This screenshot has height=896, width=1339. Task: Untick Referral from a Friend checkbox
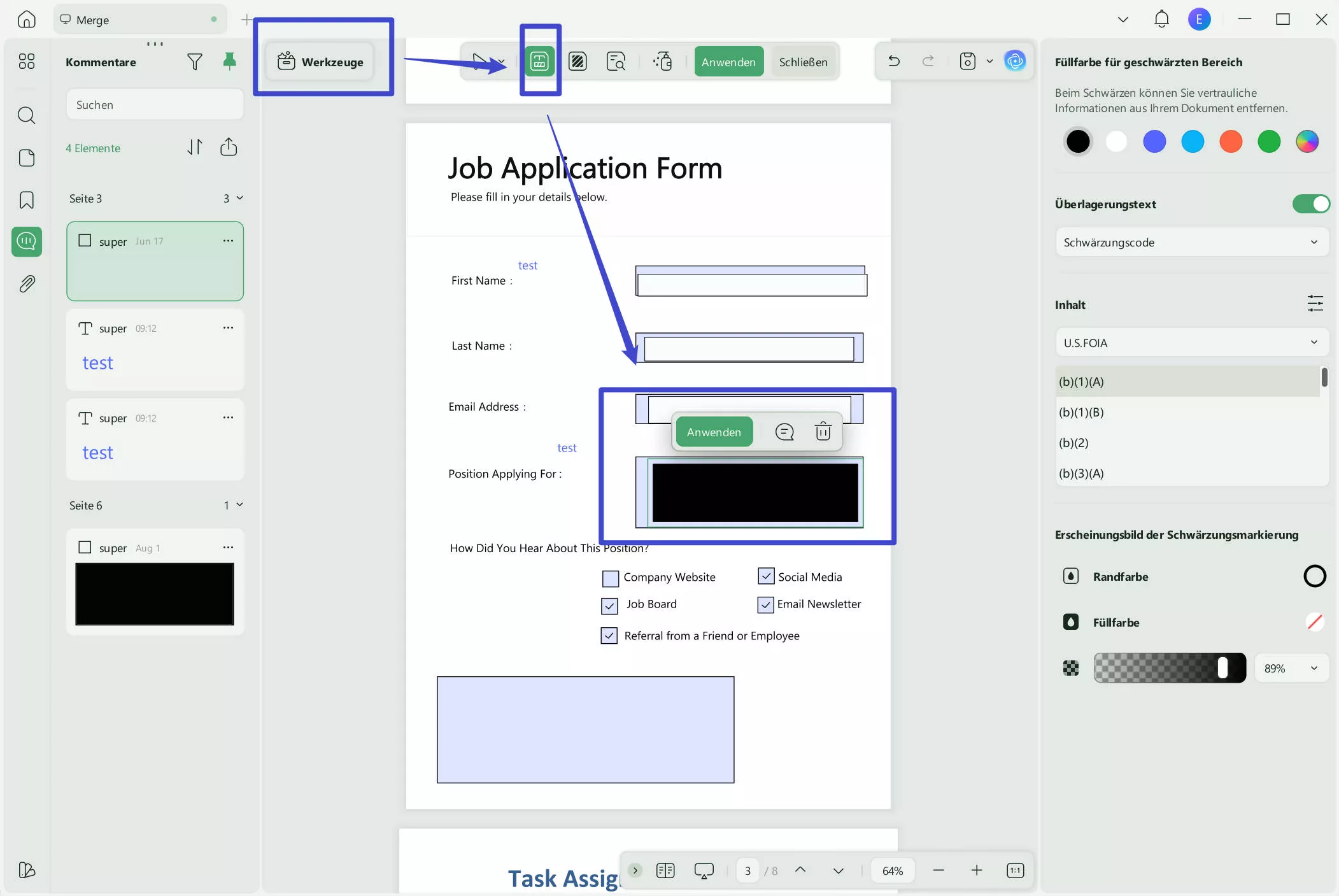(x=609, y=636)
